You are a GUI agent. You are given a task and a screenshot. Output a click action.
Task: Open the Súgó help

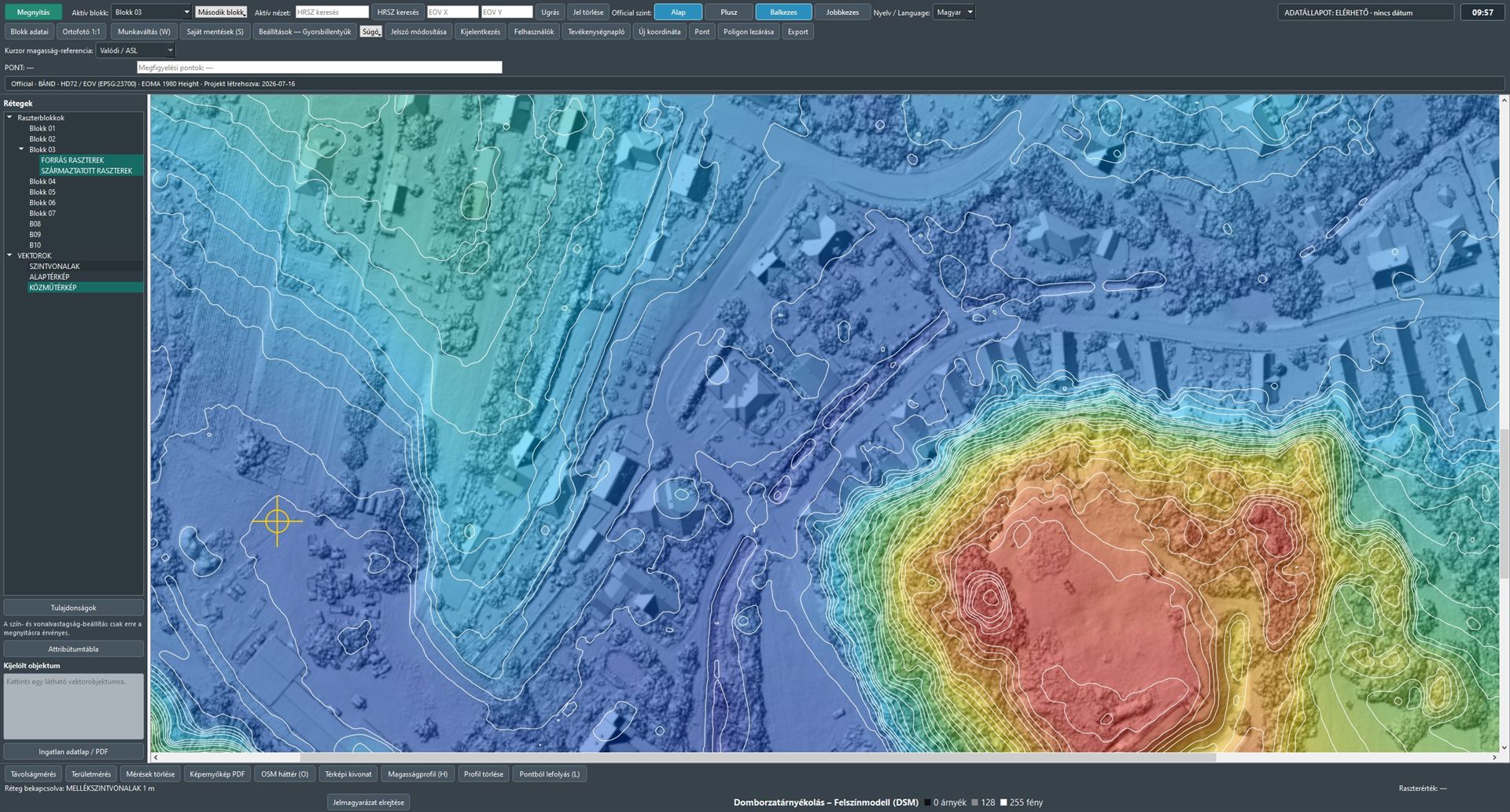[x=370, y=32]
